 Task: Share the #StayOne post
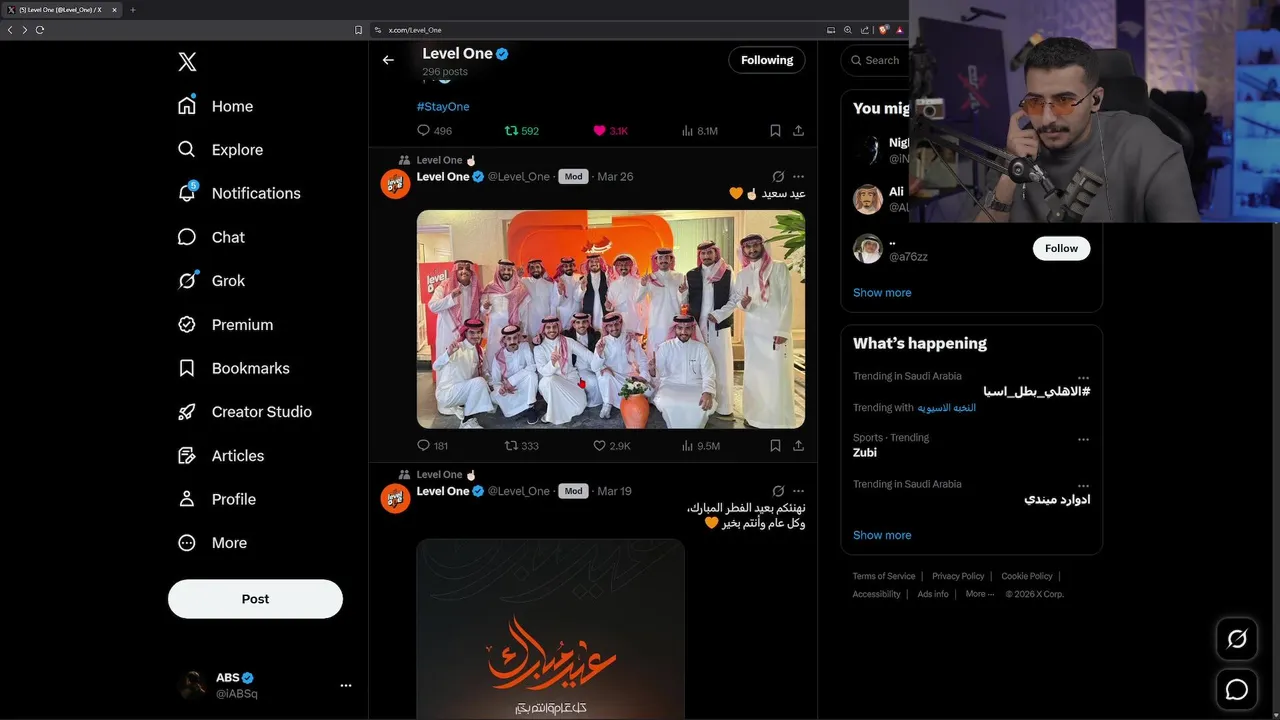798,131
